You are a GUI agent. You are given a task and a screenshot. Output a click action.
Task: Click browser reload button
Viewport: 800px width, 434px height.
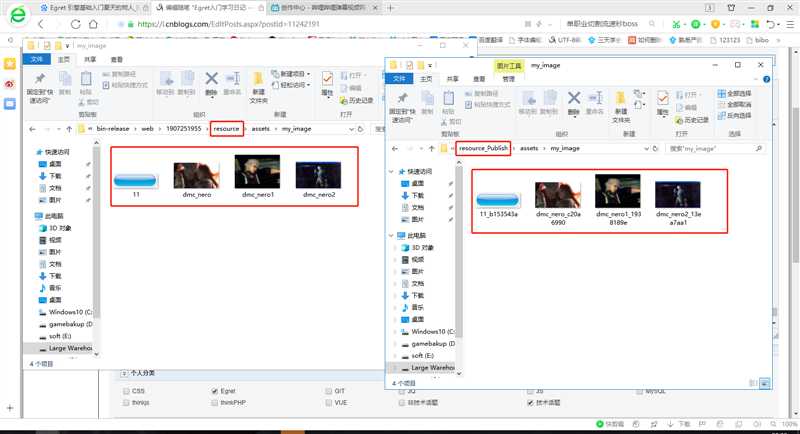[76, 24]
